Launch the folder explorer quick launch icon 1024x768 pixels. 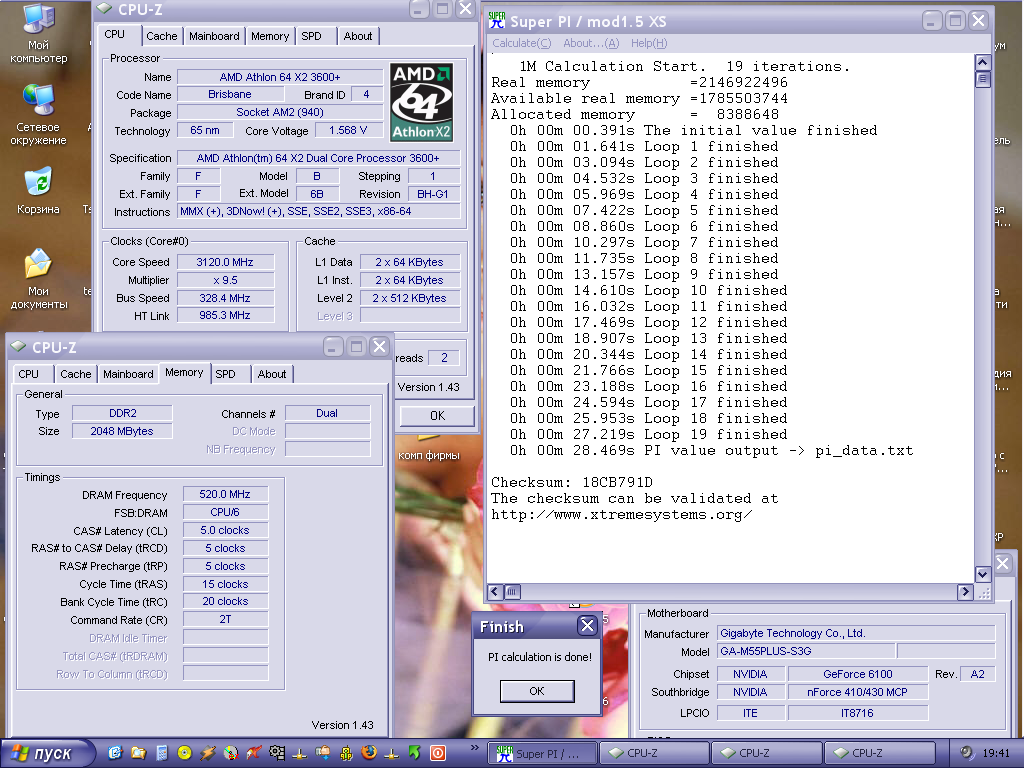[138, 753]
